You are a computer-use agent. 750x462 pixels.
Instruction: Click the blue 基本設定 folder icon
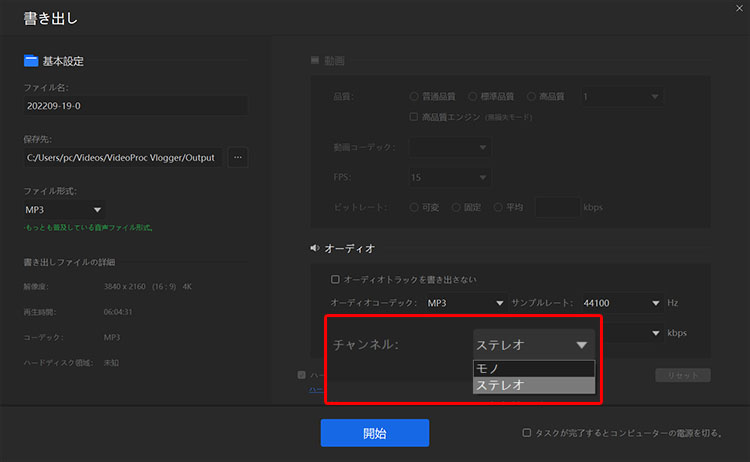pyautogui.click(x=31, y=61)
